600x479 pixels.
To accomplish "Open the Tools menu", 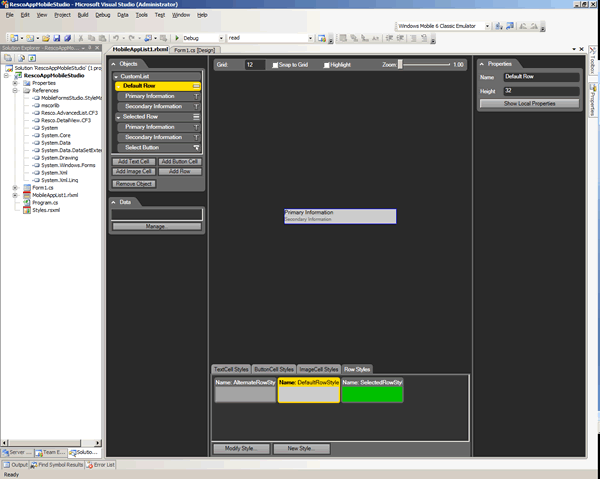I will pyautogui.click(x=142, y=15).
